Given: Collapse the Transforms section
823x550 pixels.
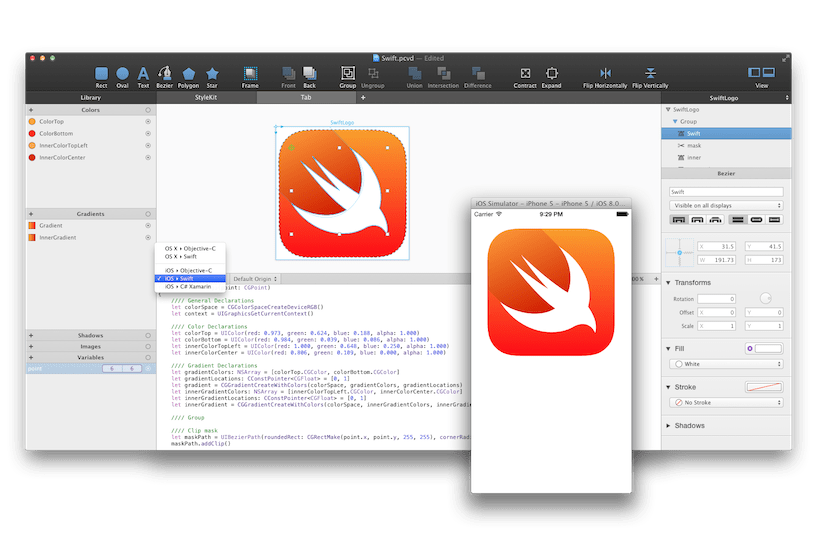Looking at the screenshot, I should pyautogui.click(x=668, y=282).
